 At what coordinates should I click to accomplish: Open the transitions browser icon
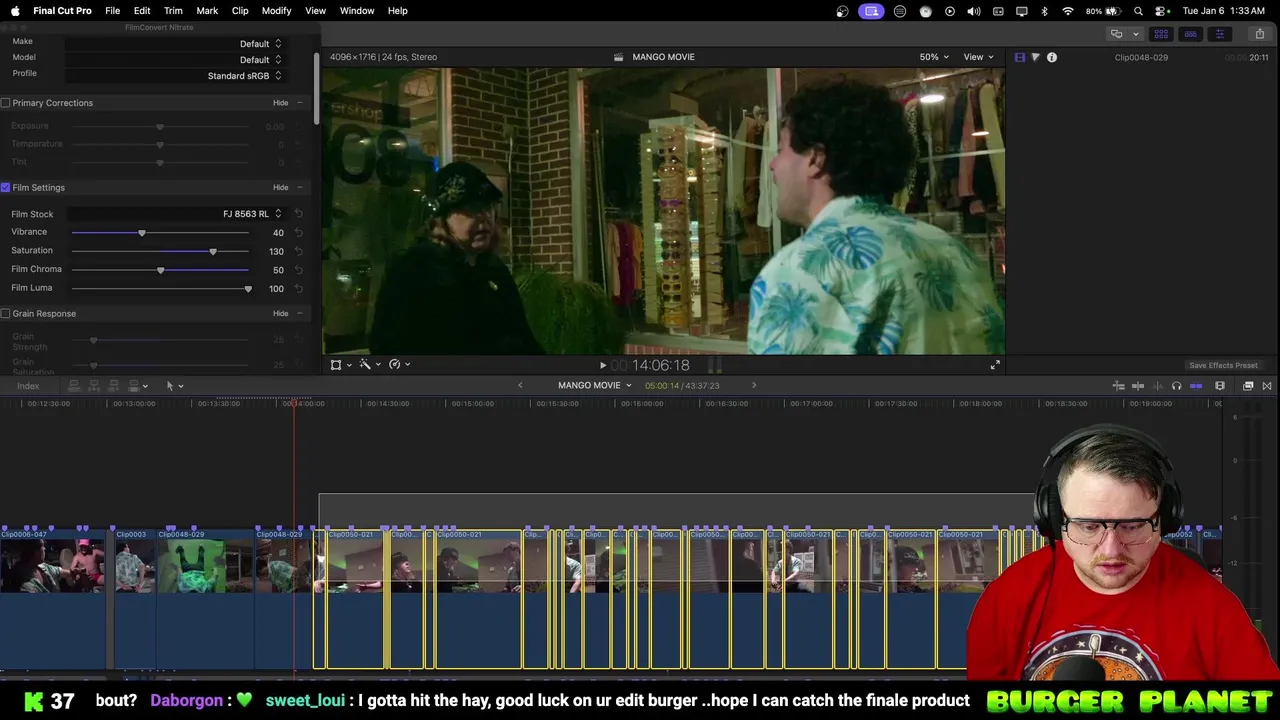[x=1267, y=386]
